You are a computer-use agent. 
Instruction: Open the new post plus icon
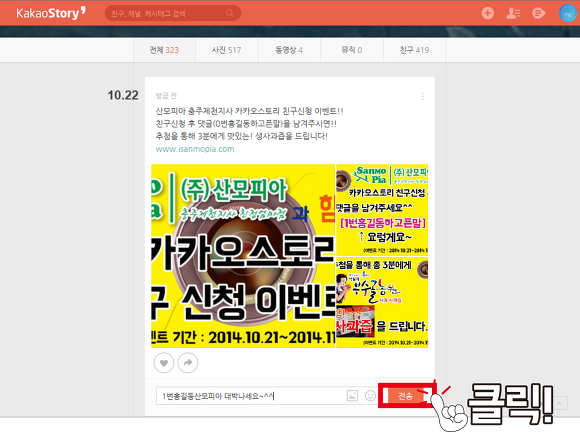click(488, 13)
